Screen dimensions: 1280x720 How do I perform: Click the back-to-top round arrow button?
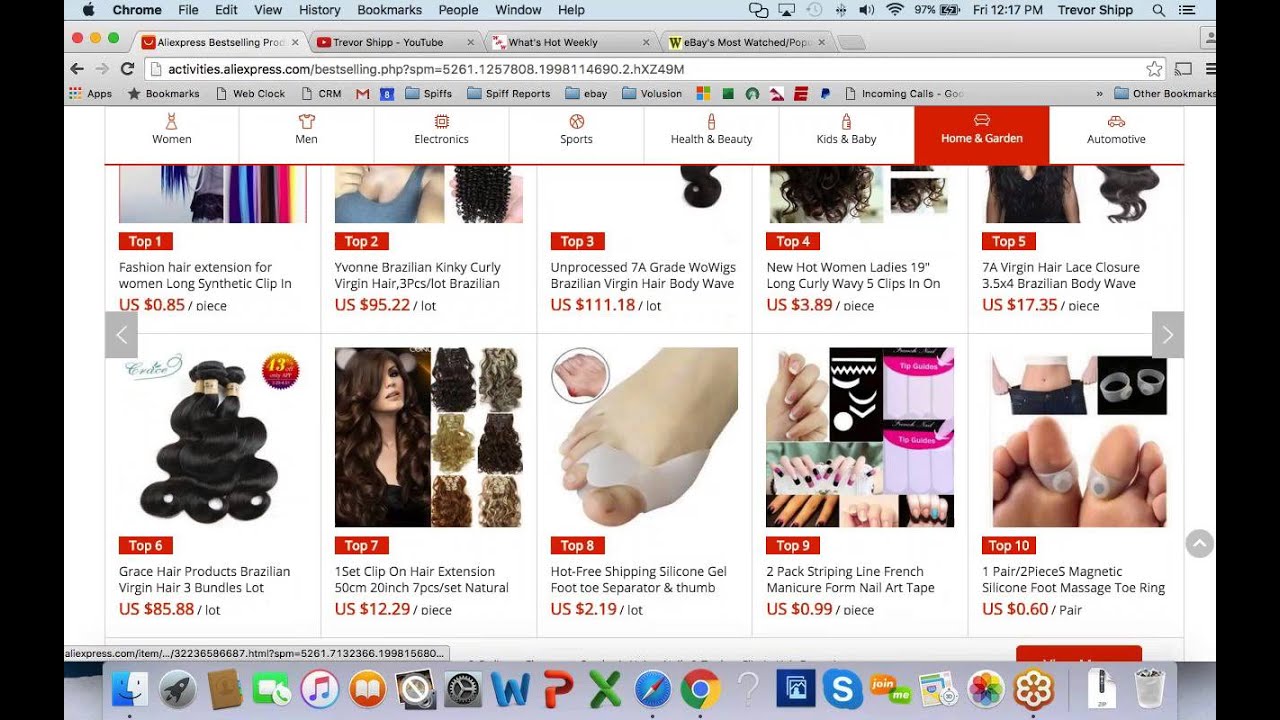point(1199,543)
